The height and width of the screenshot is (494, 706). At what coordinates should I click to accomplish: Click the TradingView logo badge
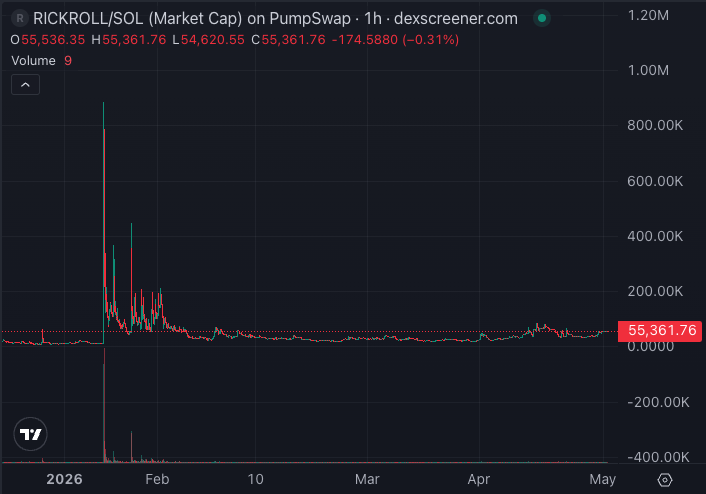click(x=31, y=434)
